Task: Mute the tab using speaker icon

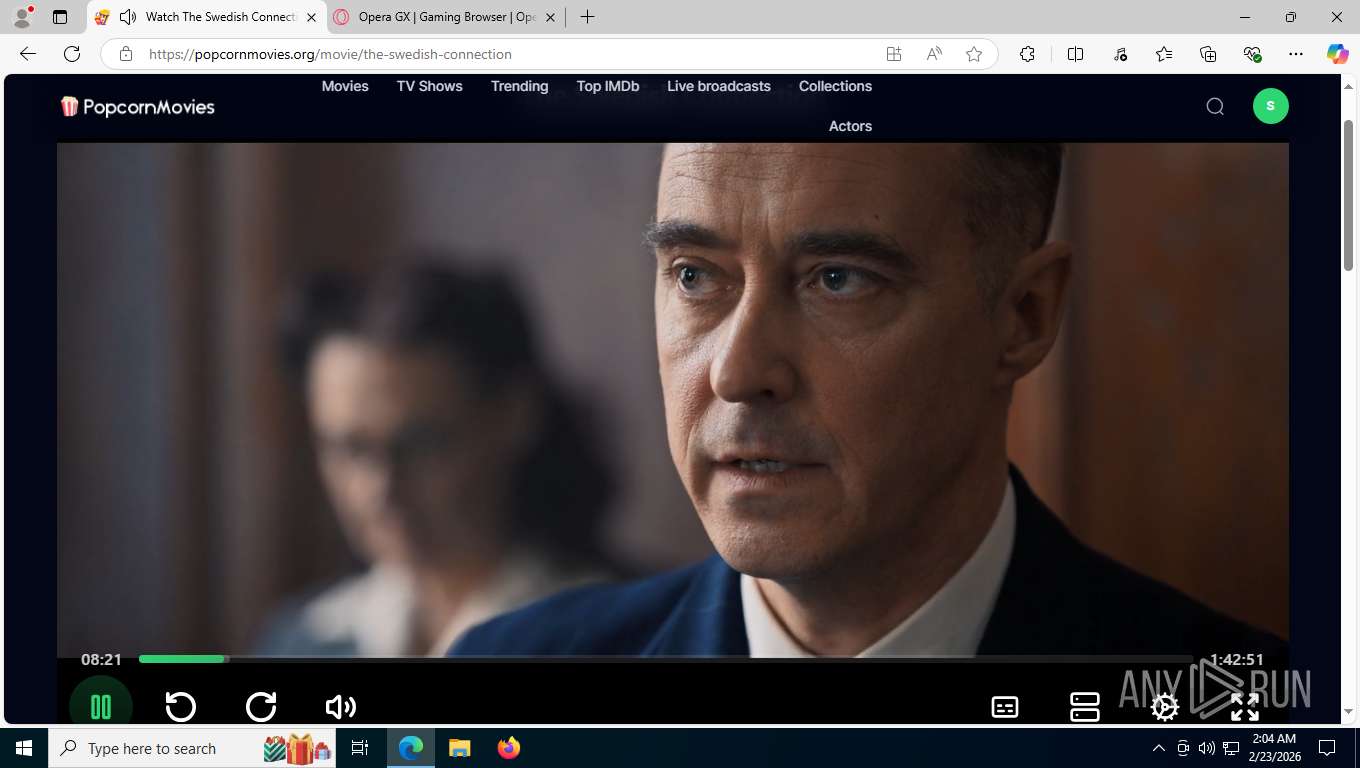Action: (128, 17)
